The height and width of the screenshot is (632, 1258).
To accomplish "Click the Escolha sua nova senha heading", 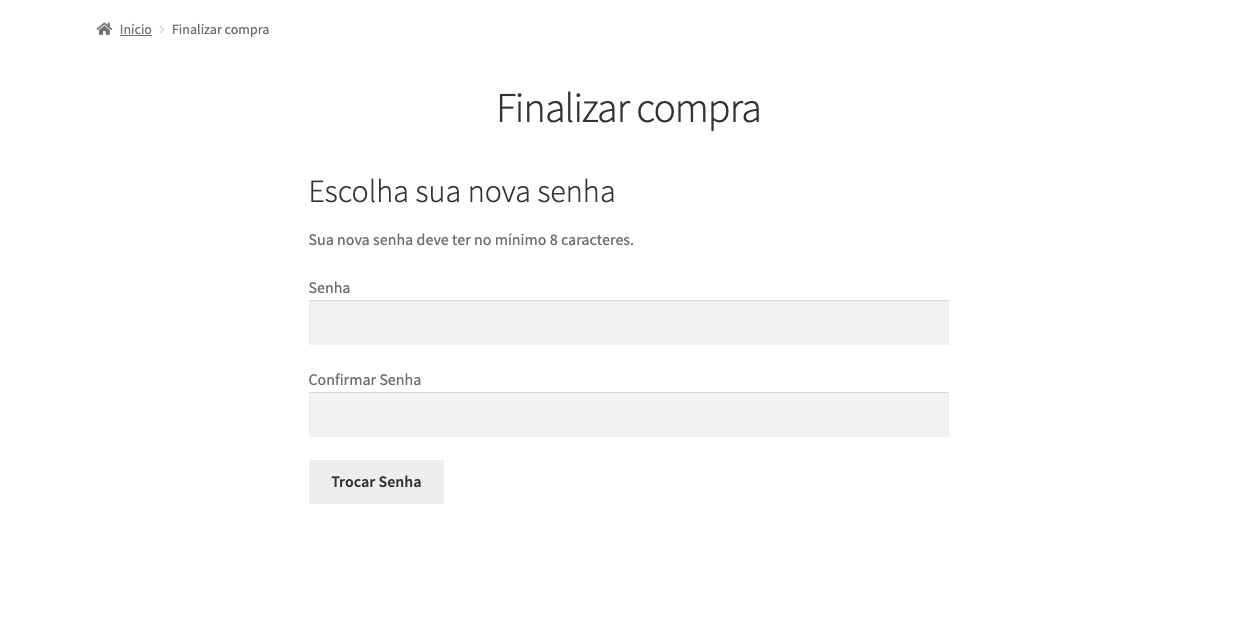I will click(x=462, y=190).
